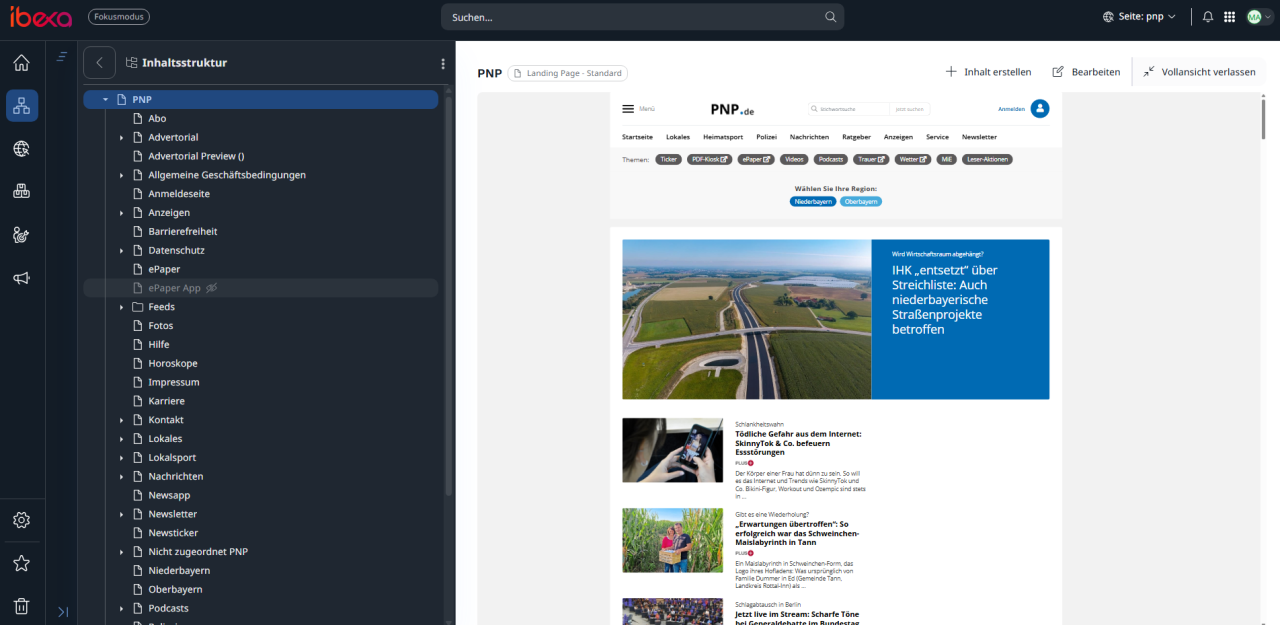This screenshot has height=625, width=1280.
Task: Open the Inhaltsstruktur three-dots menu
Action: 443,63
